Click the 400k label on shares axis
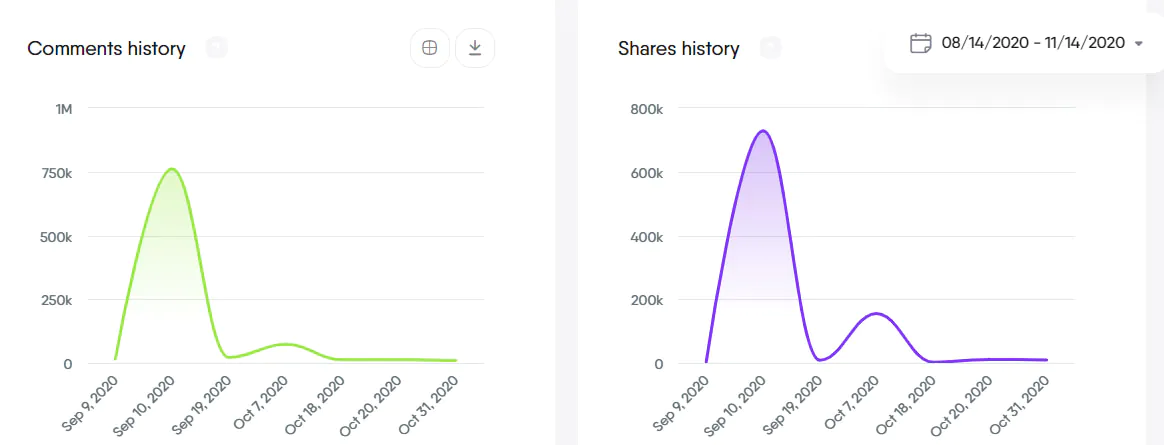The height and width of the screenshot is (445, 1164). [x=646, y=237]
